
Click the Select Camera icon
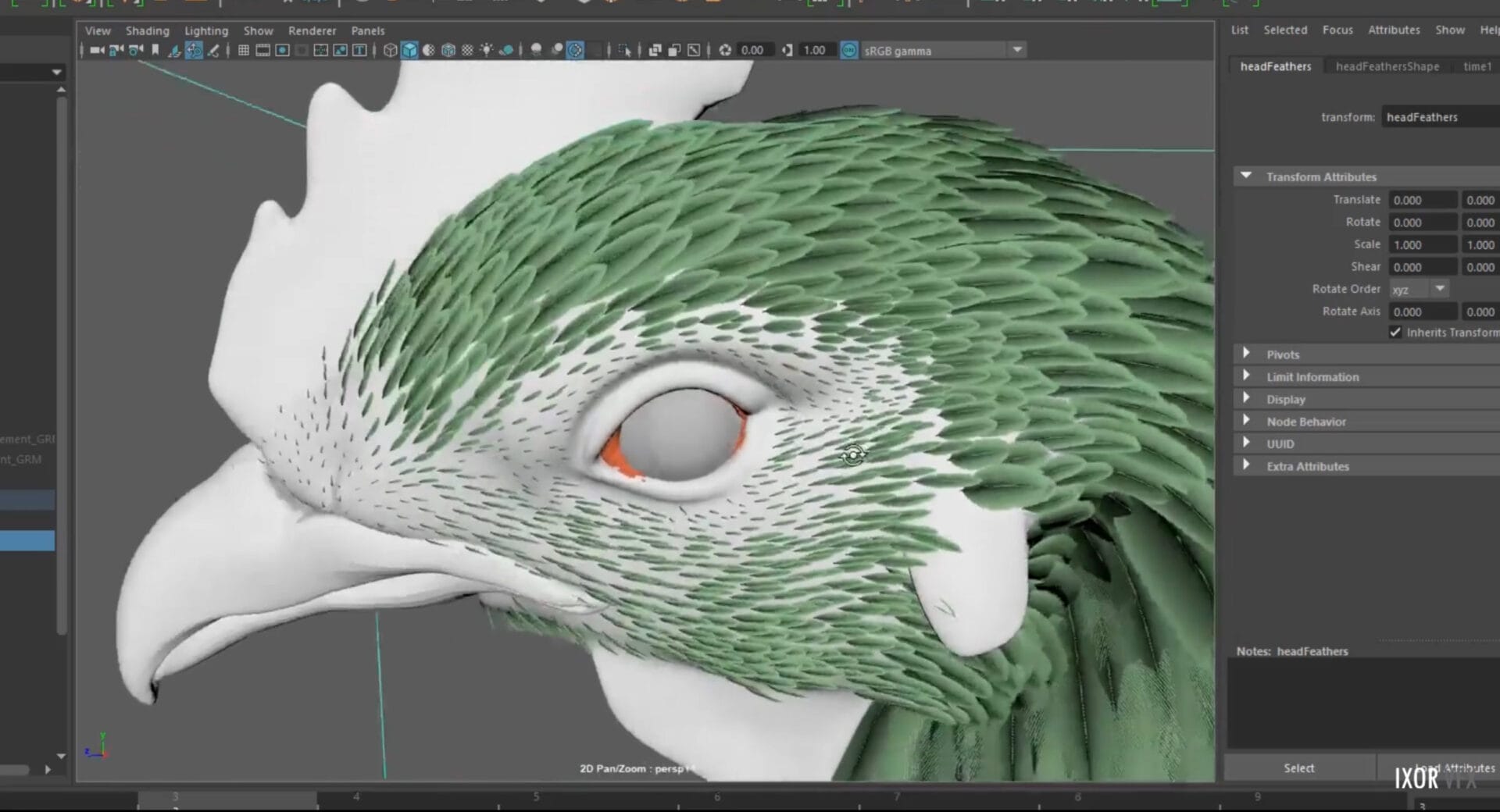pos(97,51)
